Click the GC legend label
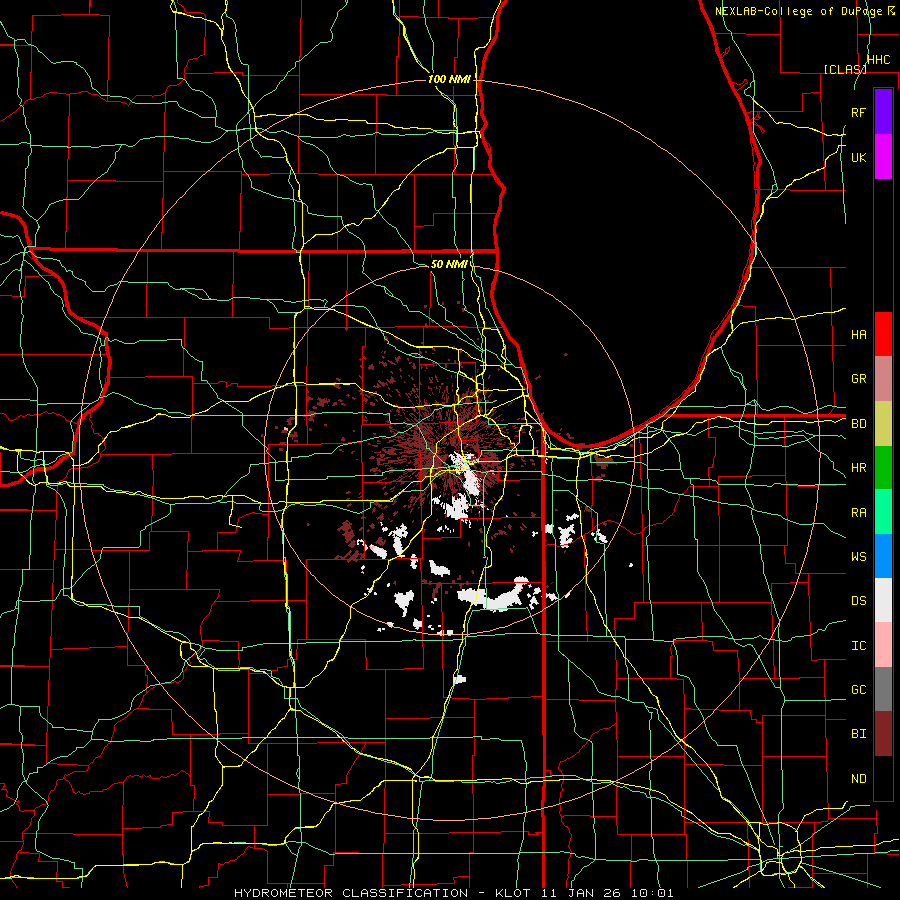This screenshot has height=900, width=900. point(859,689)
